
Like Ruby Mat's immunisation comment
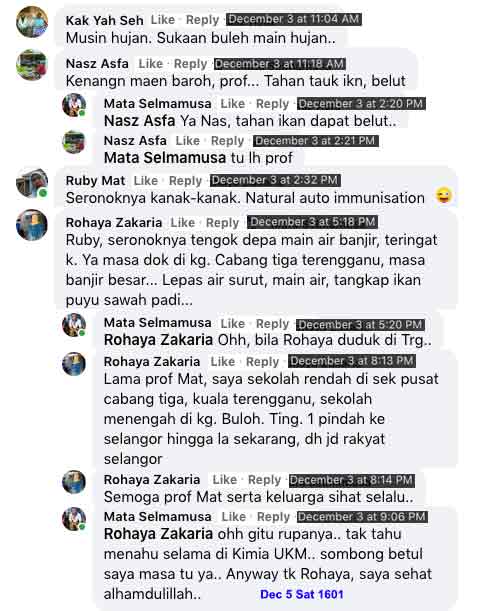click(146, 180)
